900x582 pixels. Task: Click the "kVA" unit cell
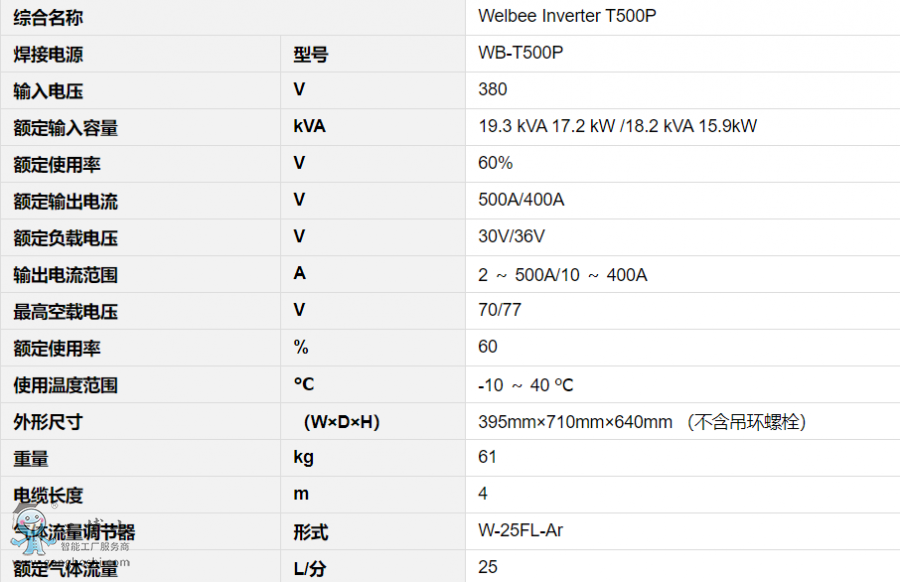(309, 127)
